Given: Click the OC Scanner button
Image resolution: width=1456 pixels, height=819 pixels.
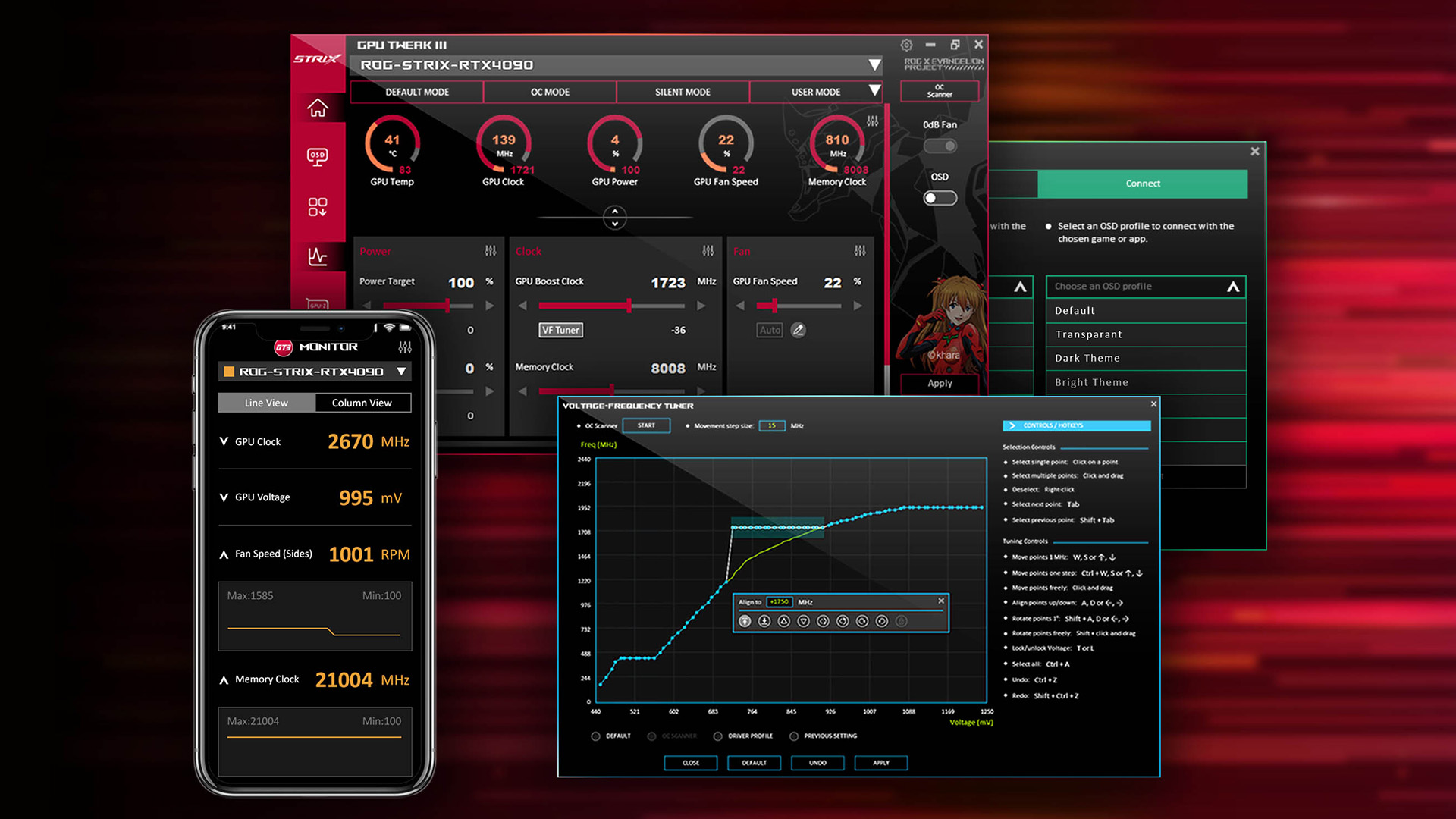Looking at the screenshot, I should click(x=940, y=91).
